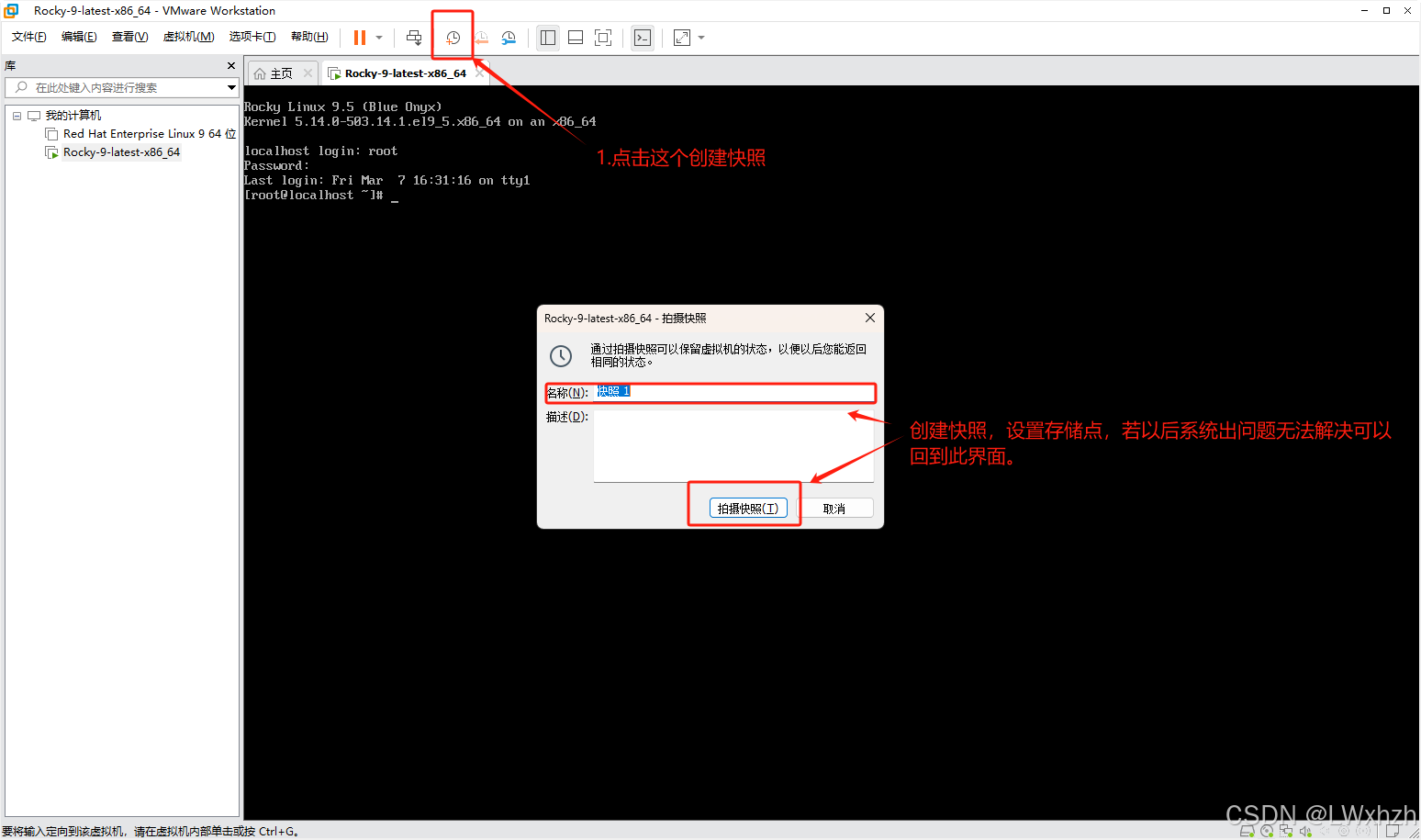This screenshot has width=1421, height=840.
Task: Click the take snapshot clock icon in the toolbar
Action: pyautogui.click(x=453, y=38)
